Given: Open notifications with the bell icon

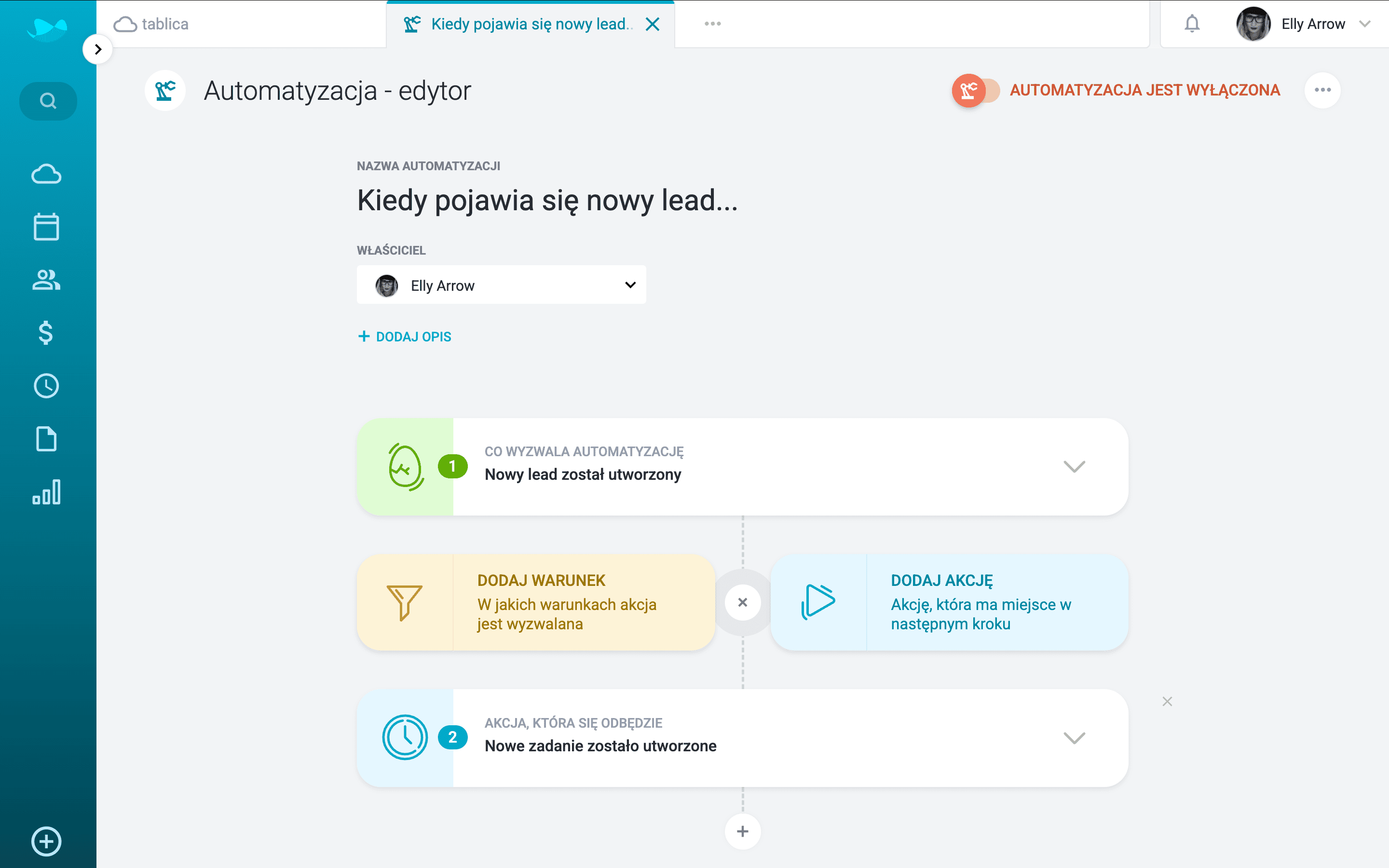Looking at the screenshot, I should point(1192,24).
